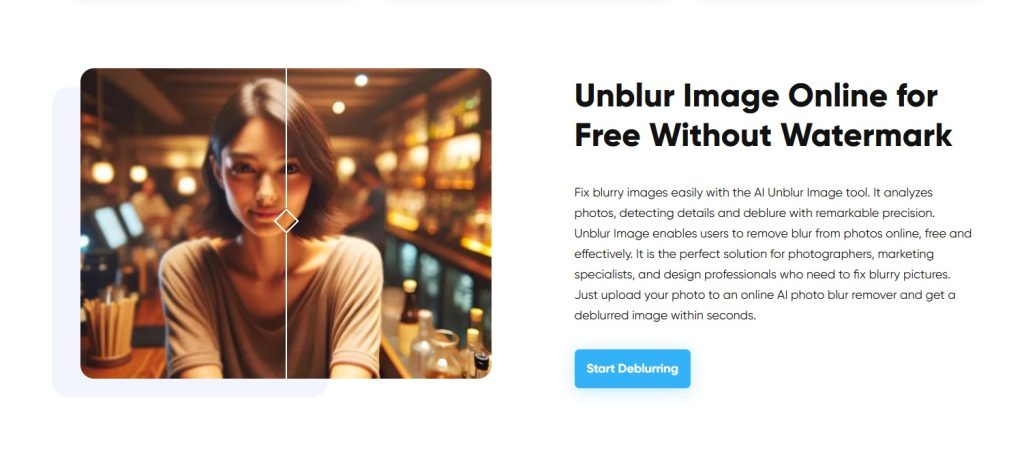This screenshot has width=1024, height=451.
Task: Select the white vertical before-after divider line
Action: tap(286, 223)
